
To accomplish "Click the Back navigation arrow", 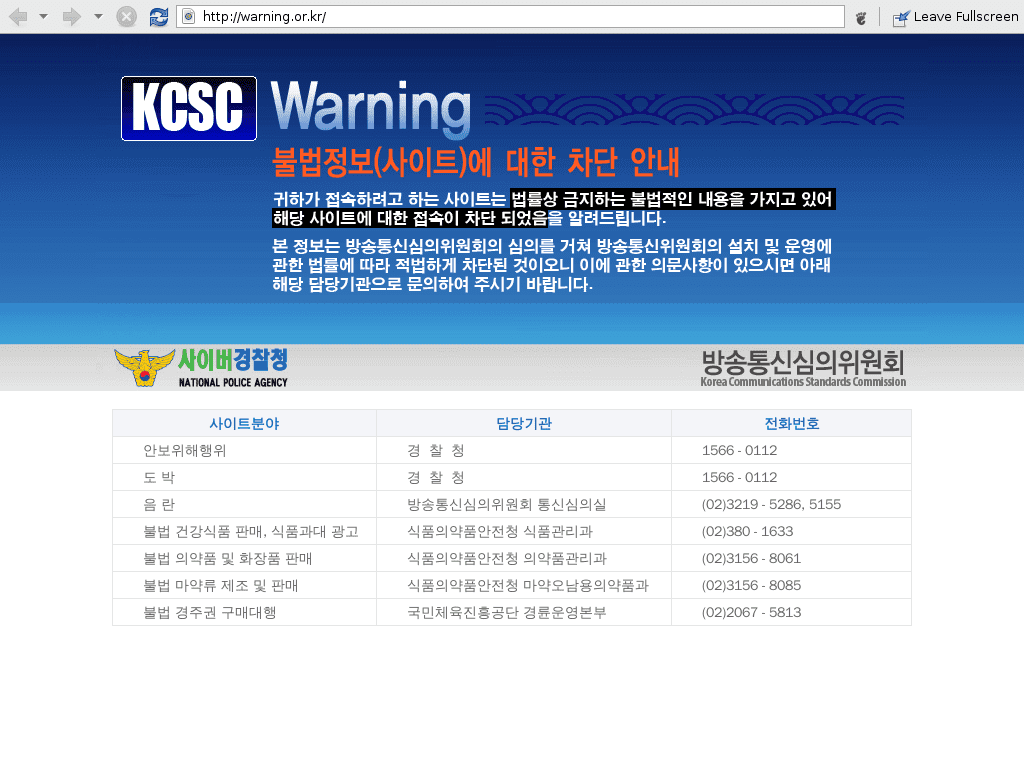I will (18, 16).
